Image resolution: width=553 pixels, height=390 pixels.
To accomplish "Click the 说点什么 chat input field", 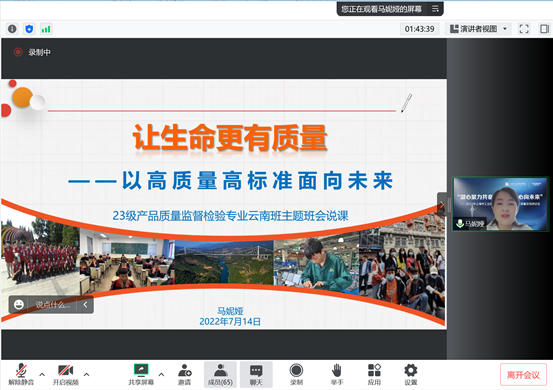I will (x=53, y=304).
